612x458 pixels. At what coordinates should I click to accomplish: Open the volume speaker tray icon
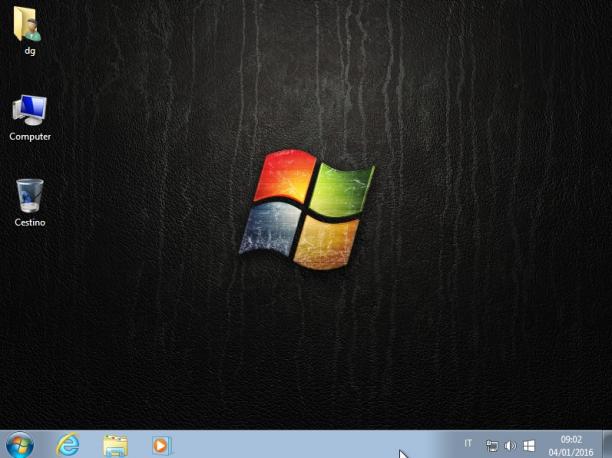click(x=510, y=446)
